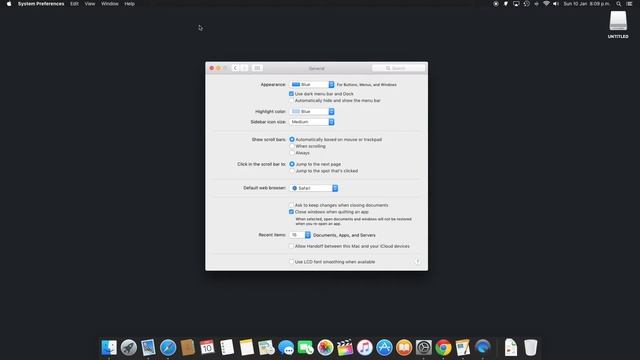640x360 pixels.
Task: Open AirPlay display menu bar icon
Action: (516, 4)
